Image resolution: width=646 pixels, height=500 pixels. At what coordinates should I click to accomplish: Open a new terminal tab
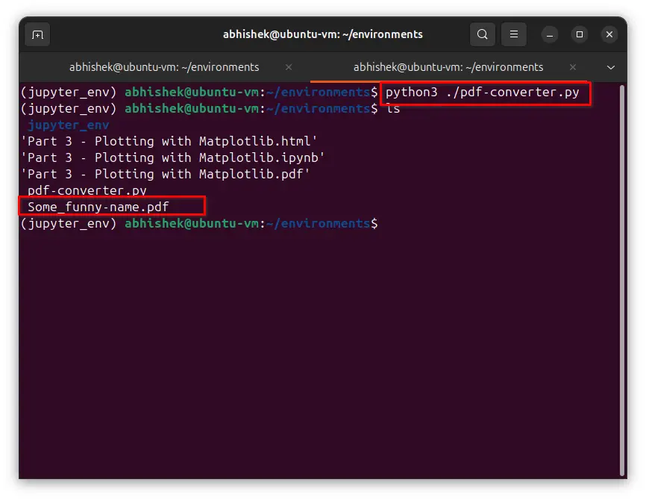point(38,34)
